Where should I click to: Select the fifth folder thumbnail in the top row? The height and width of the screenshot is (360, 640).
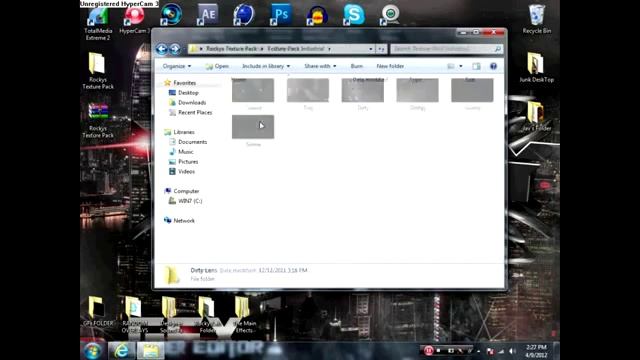pos(472,90)
